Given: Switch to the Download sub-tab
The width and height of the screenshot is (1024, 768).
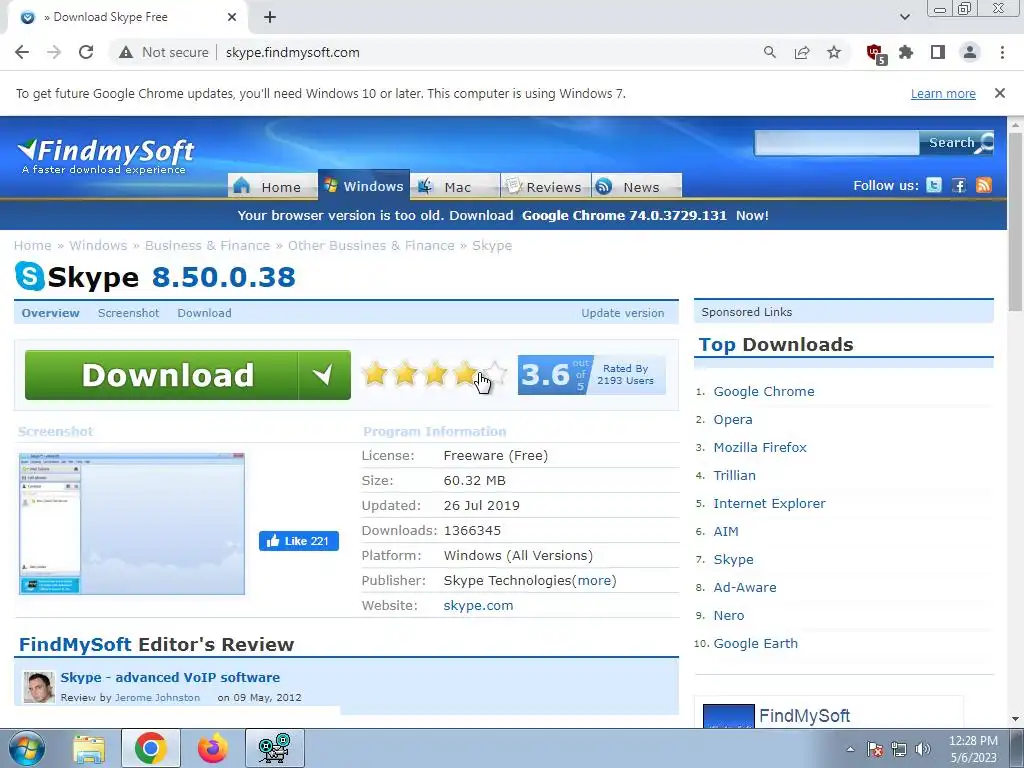Looking at the screenshot, I should pos(204,313).
